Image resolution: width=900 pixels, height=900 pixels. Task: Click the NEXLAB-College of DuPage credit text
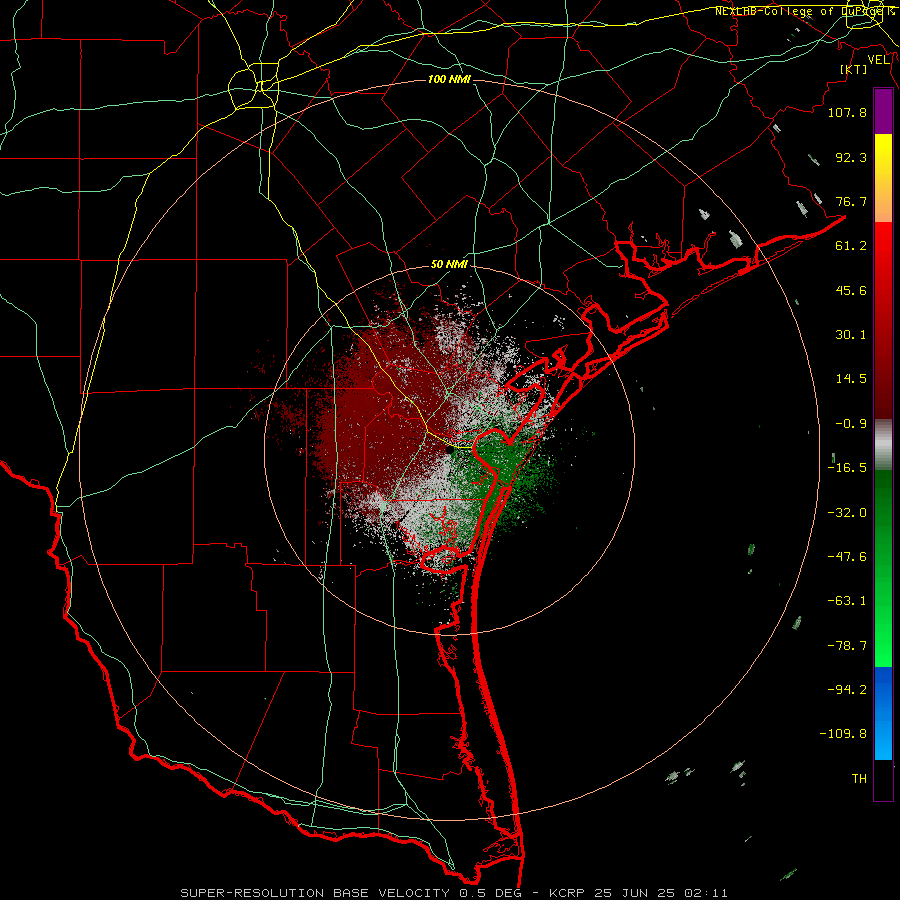(x=805, y=11)
